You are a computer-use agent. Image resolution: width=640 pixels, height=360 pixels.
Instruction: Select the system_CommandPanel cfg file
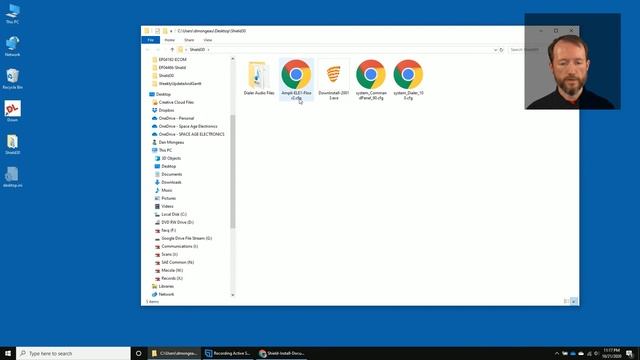tap(371, 80)
